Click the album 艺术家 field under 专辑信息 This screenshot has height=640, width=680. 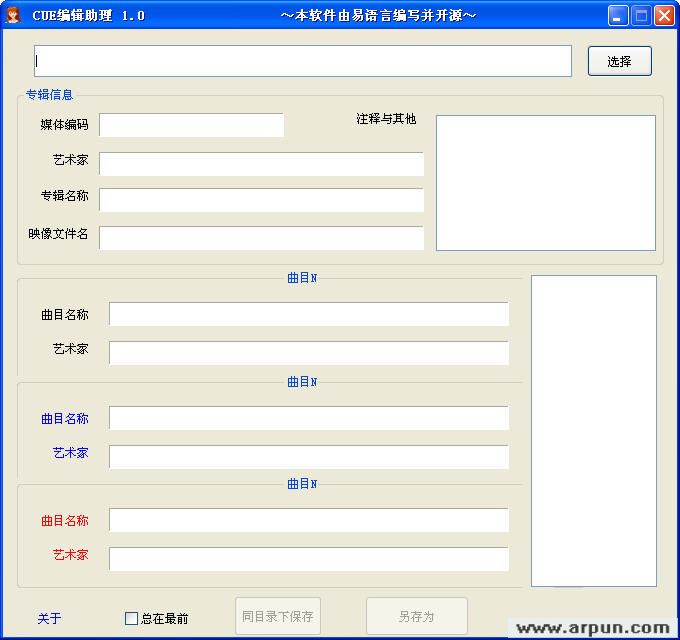pos(261,164)
